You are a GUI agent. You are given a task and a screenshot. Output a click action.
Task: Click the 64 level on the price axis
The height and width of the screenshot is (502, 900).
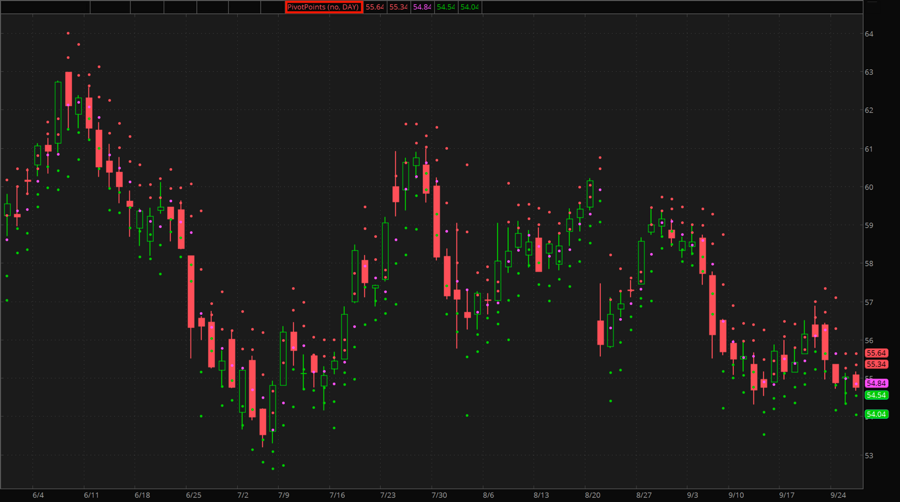pyautogui.click(x=870, y=34)
